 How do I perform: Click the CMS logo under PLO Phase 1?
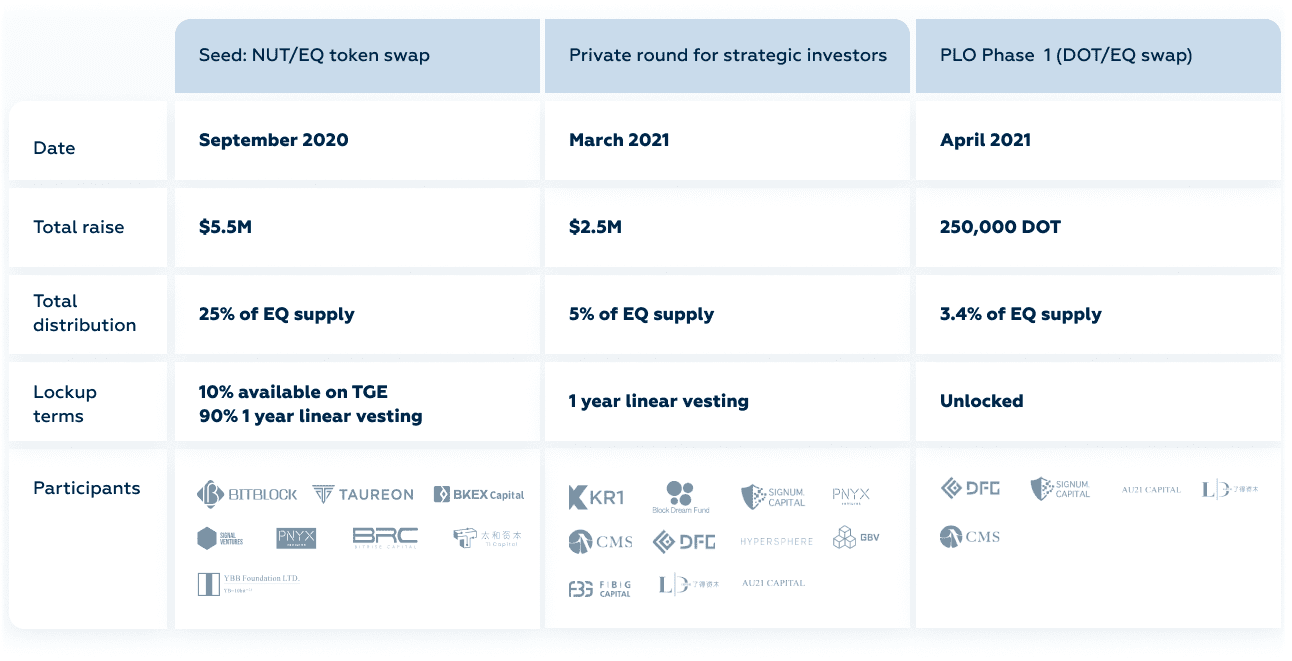970,537
